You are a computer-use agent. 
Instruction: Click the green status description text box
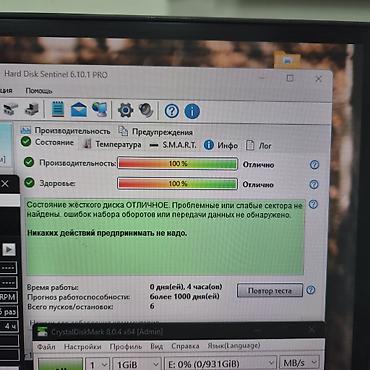tap(165, 237)
